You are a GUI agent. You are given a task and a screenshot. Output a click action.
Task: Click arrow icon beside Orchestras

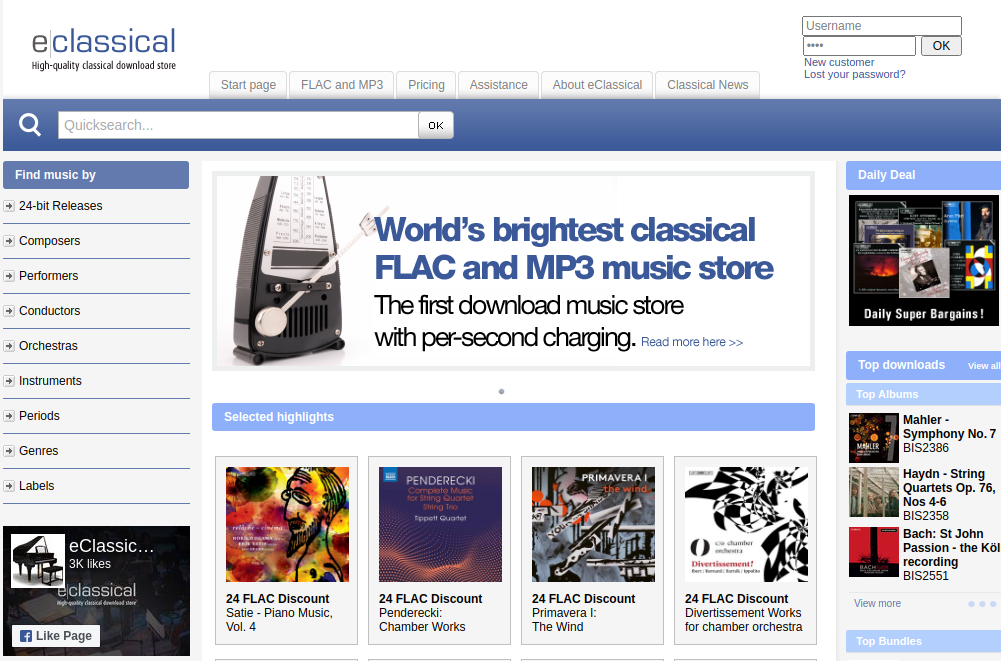point(9,346)
